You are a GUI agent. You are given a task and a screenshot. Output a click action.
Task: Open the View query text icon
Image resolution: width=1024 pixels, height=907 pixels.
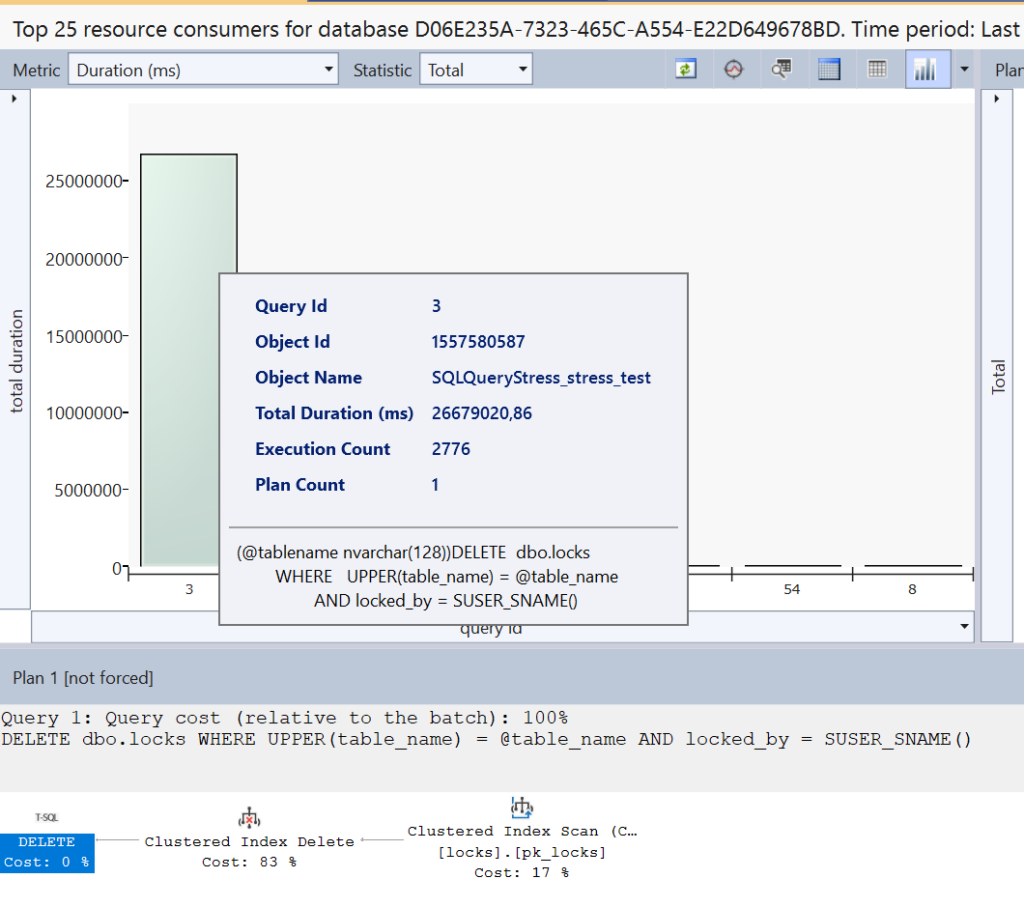click(x=782, y=70)
